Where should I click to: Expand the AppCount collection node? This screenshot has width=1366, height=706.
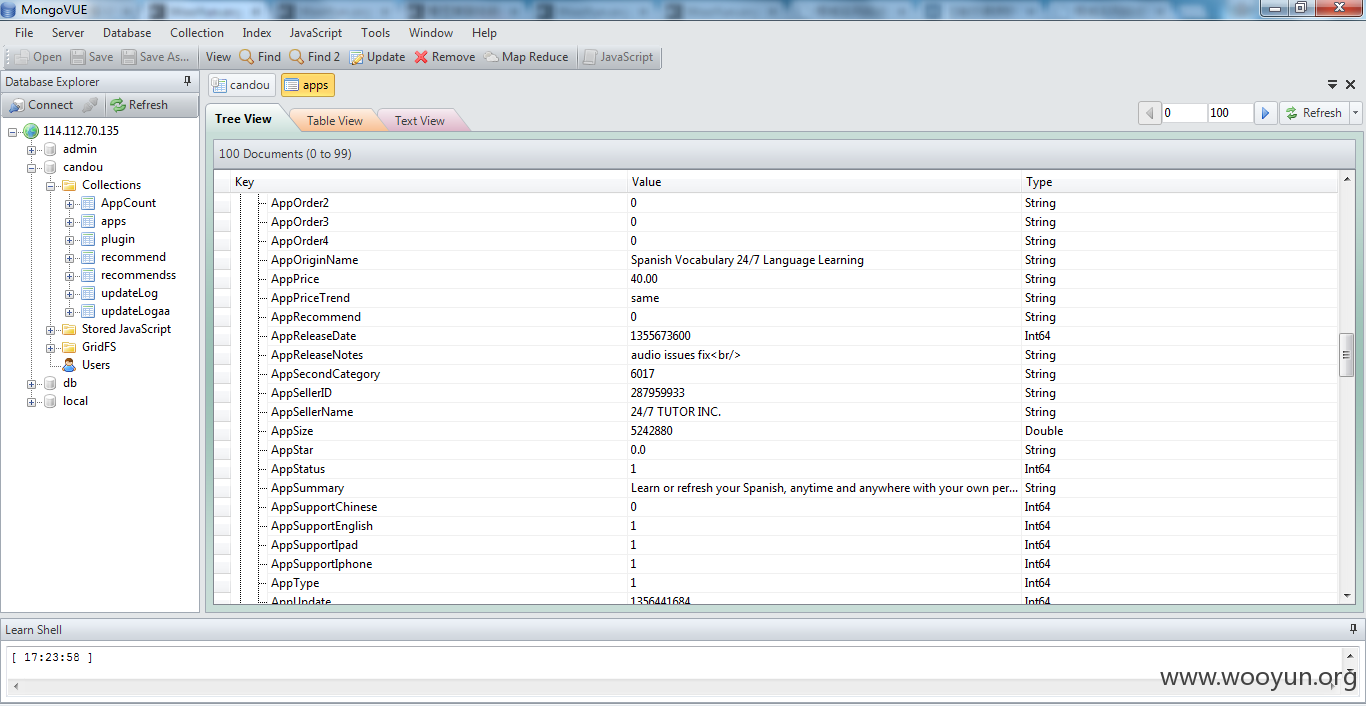click(x=70, y=204)
